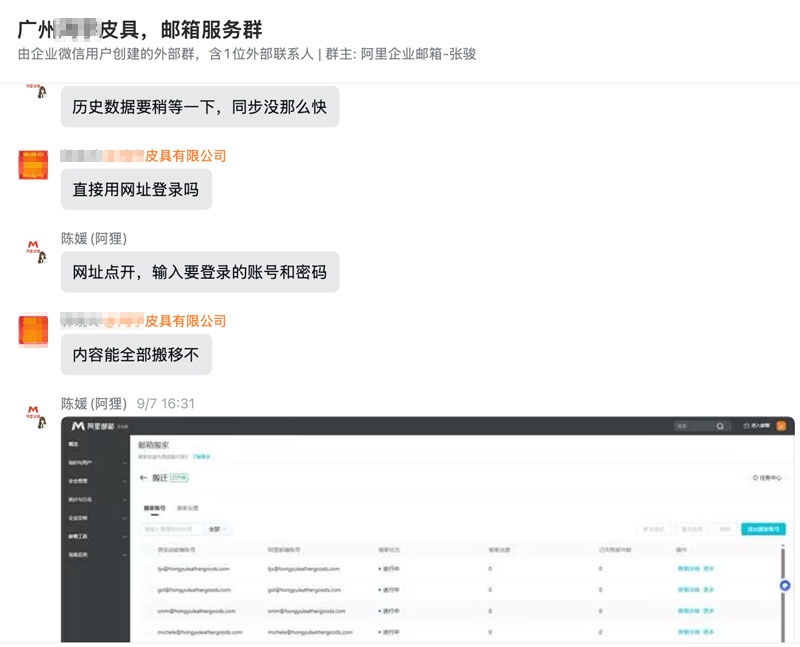Expand 高级应用 sidebar section
The height and width of the screenshot is (647, 800).
(97, 555)
